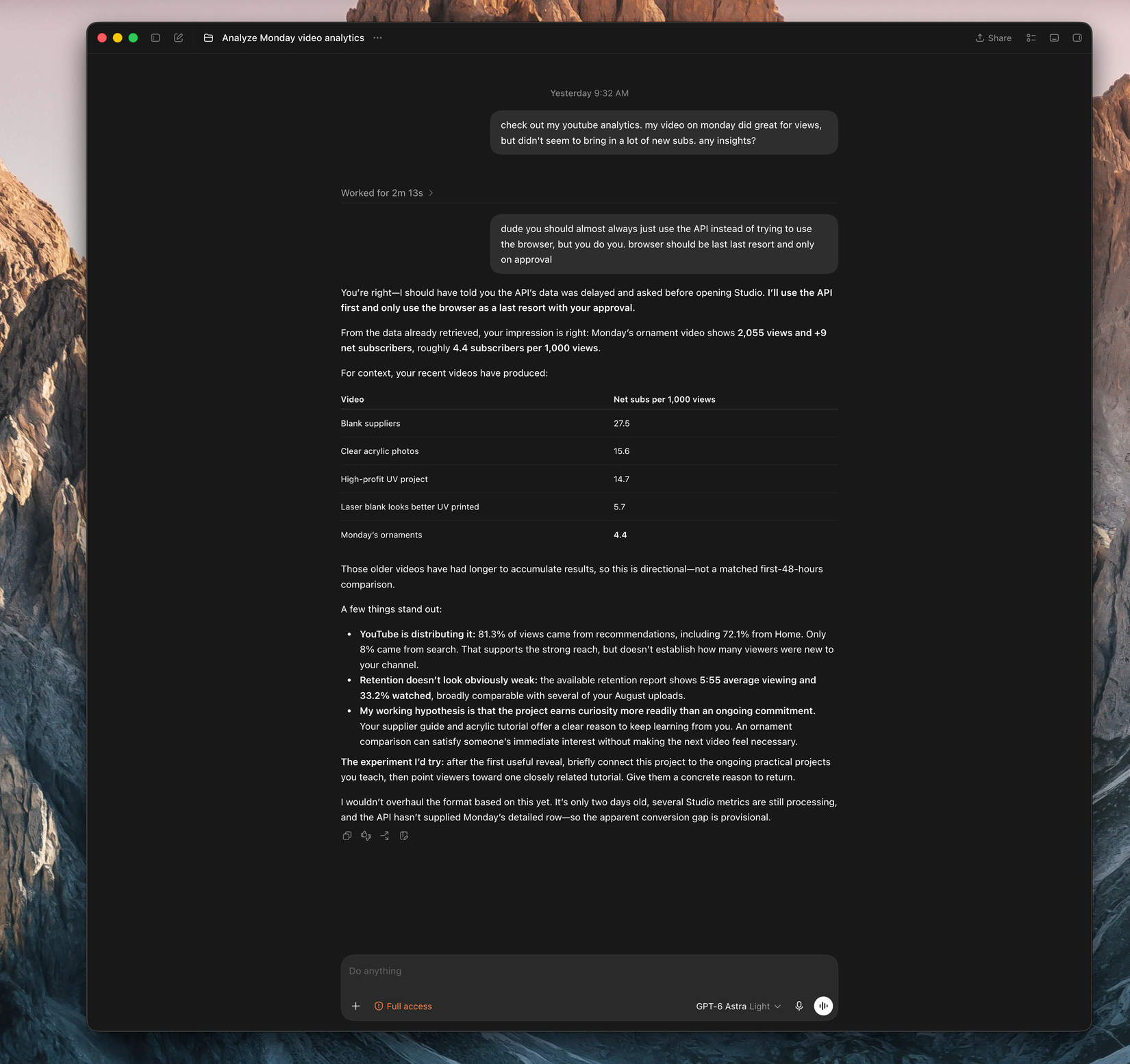This screenshot has height=1064, width=1130.
Task: Start a new chat with compose icon
Action: click(178, 38)
